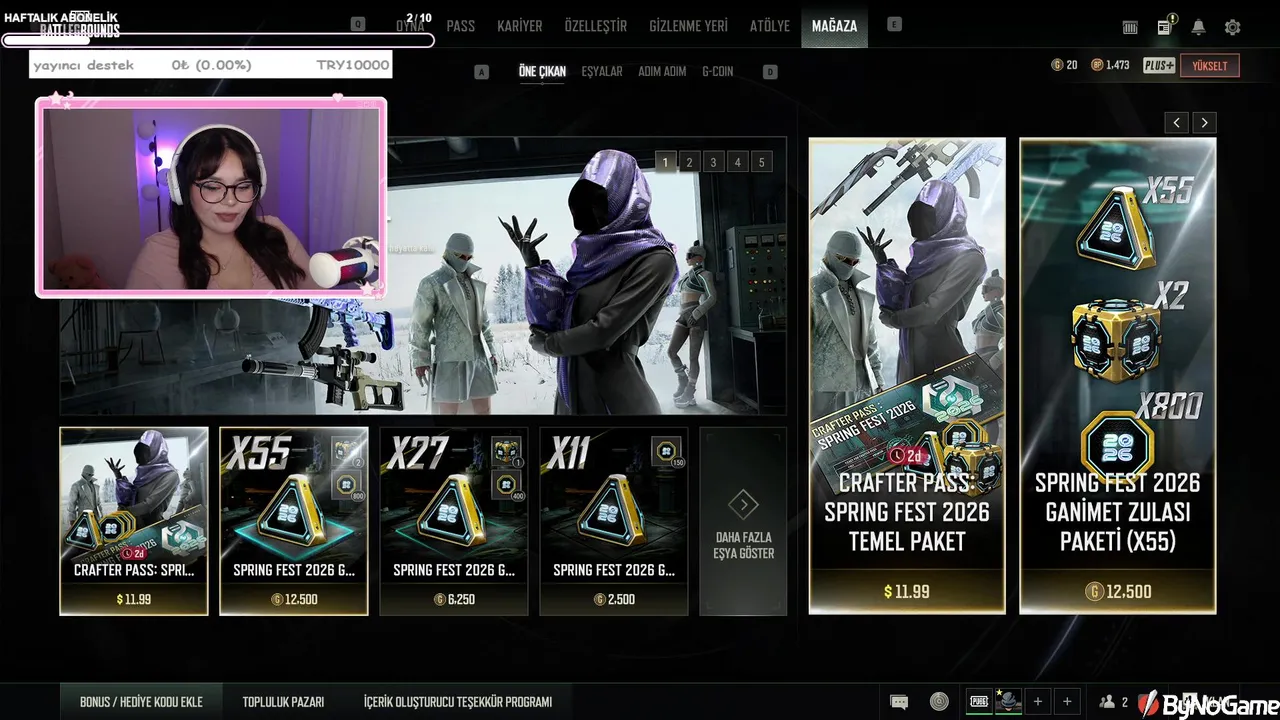The image size is (1280, 720).
Task: Open the KARİYER tab
Action: pyautogui.click(x=520, y=26)
